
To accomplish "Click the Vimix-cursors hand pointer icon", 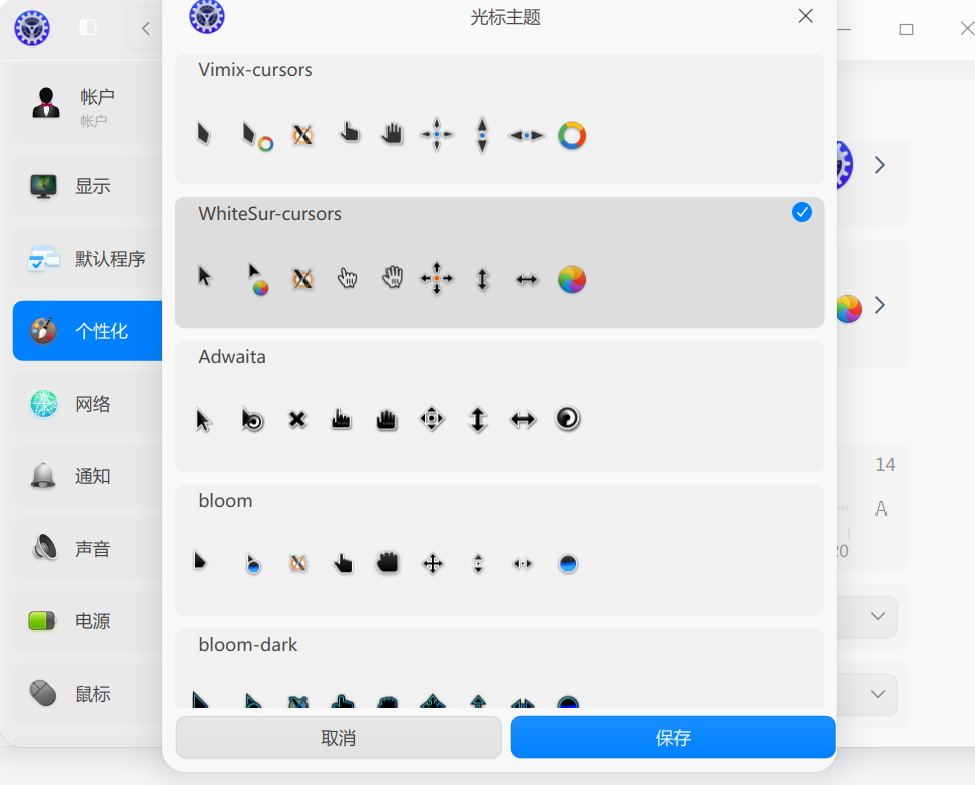I will [349, 132].
